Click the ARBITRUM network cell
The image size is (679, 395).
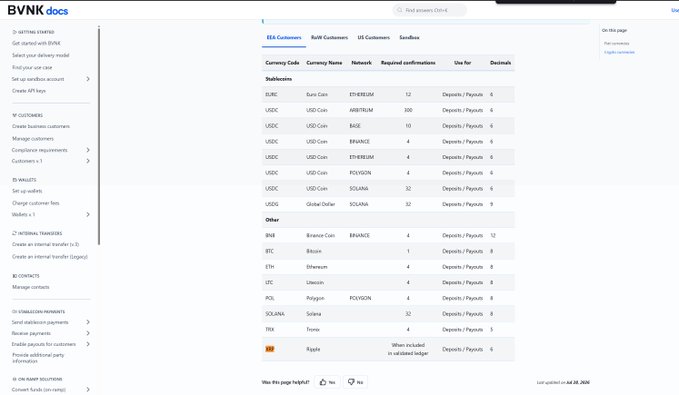click(x=361, y=110)
